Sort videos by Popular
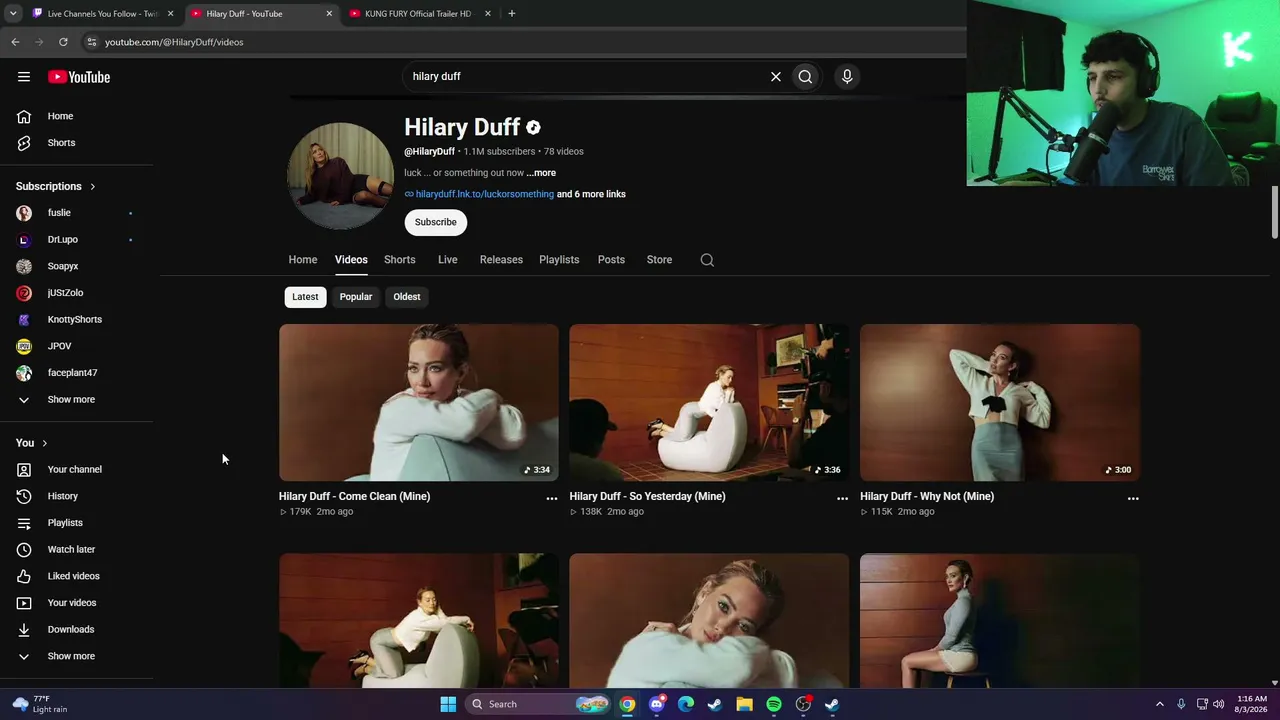 (x=356, y=297)
